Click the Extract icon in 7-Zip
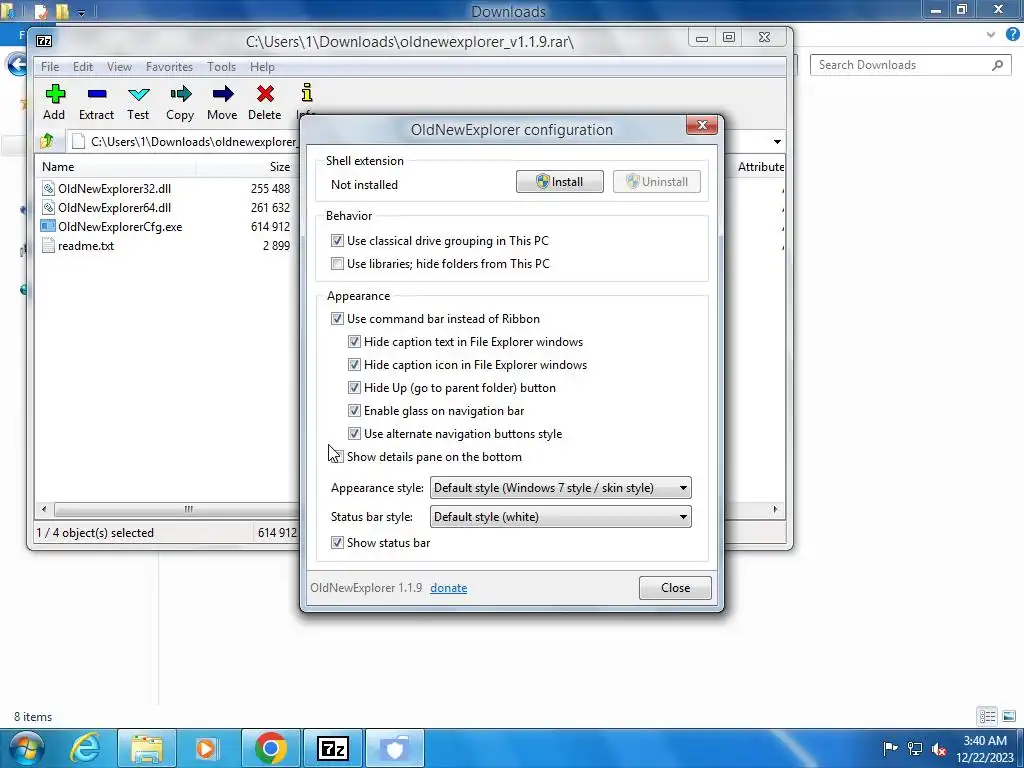The height and width of the screenshot is (768, 1024). coord(97,94)
